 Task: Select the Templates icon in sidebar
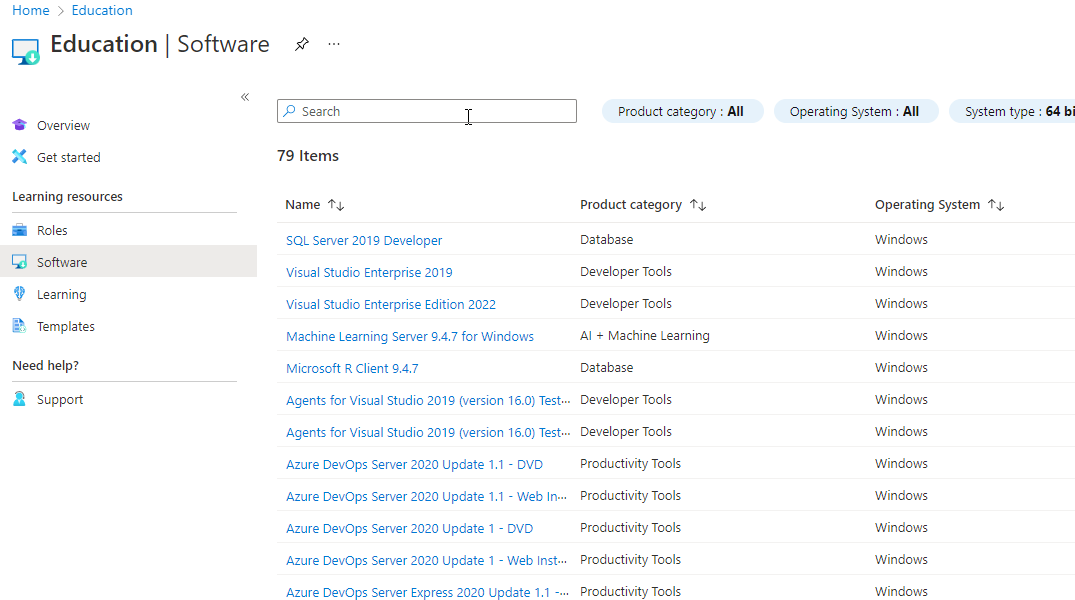click(18, 325)
